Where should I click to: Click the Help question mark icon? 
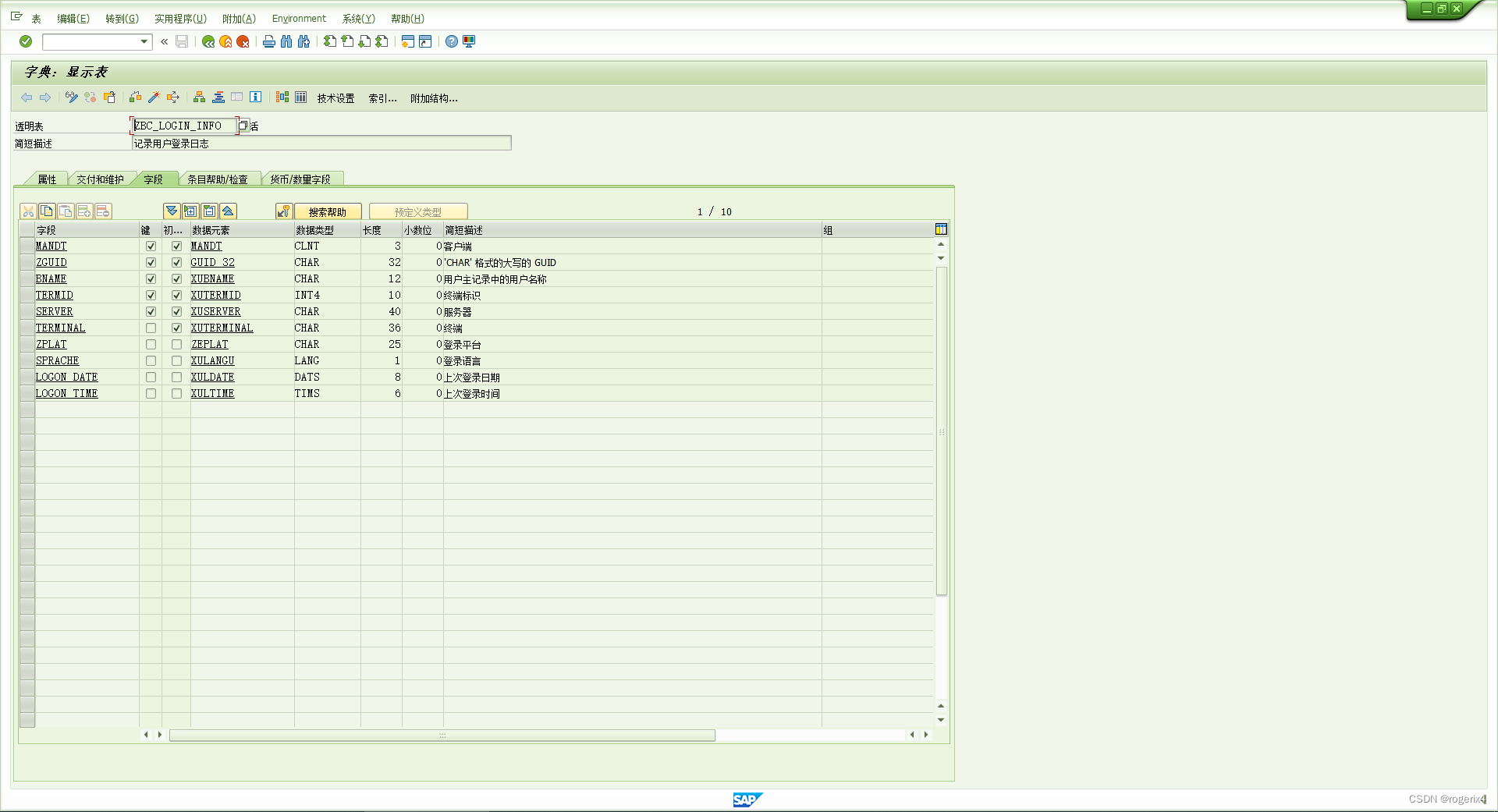point(452,41)
